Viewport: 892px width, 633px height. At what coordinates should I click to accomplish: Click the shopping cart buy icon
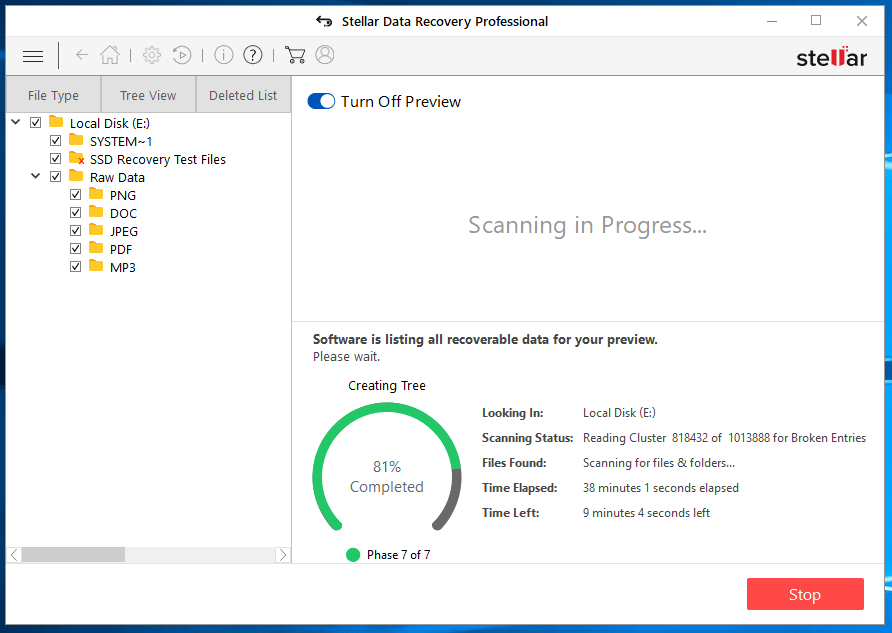coord(295,55)
